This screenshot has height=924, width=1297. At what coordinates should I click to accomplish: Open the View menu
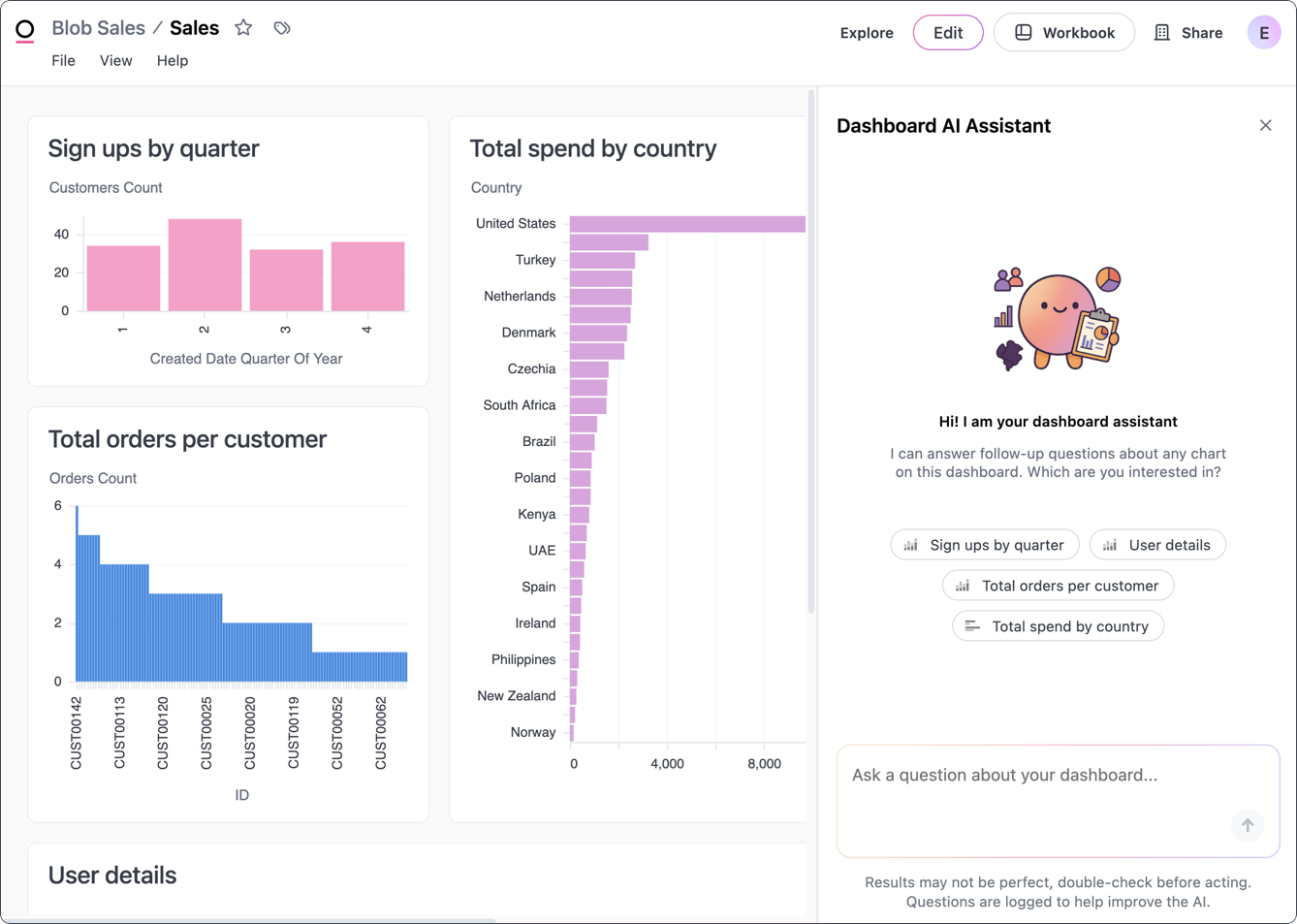coord(115,60)
